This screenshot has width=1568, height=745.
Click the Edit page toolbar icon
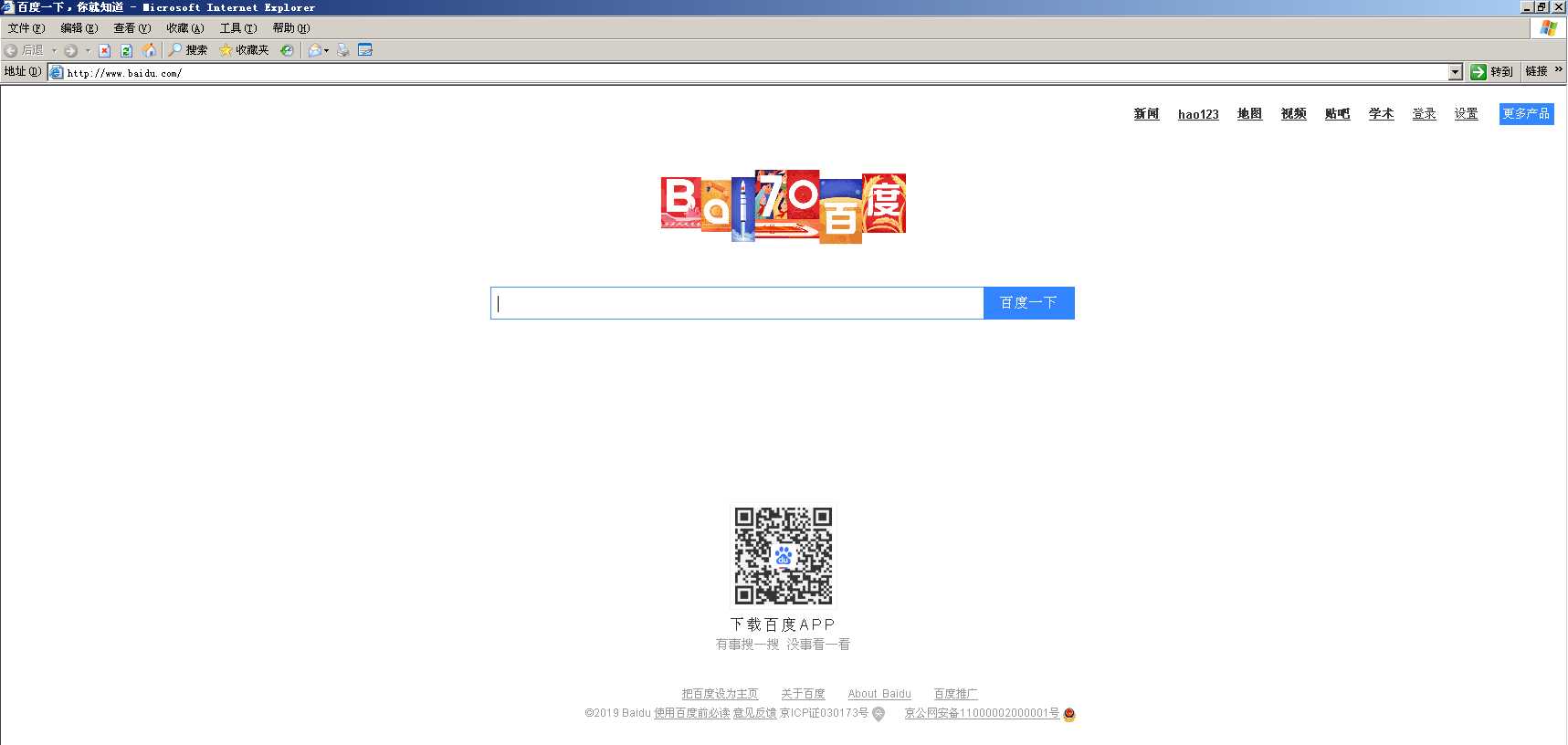pos(365,50)
